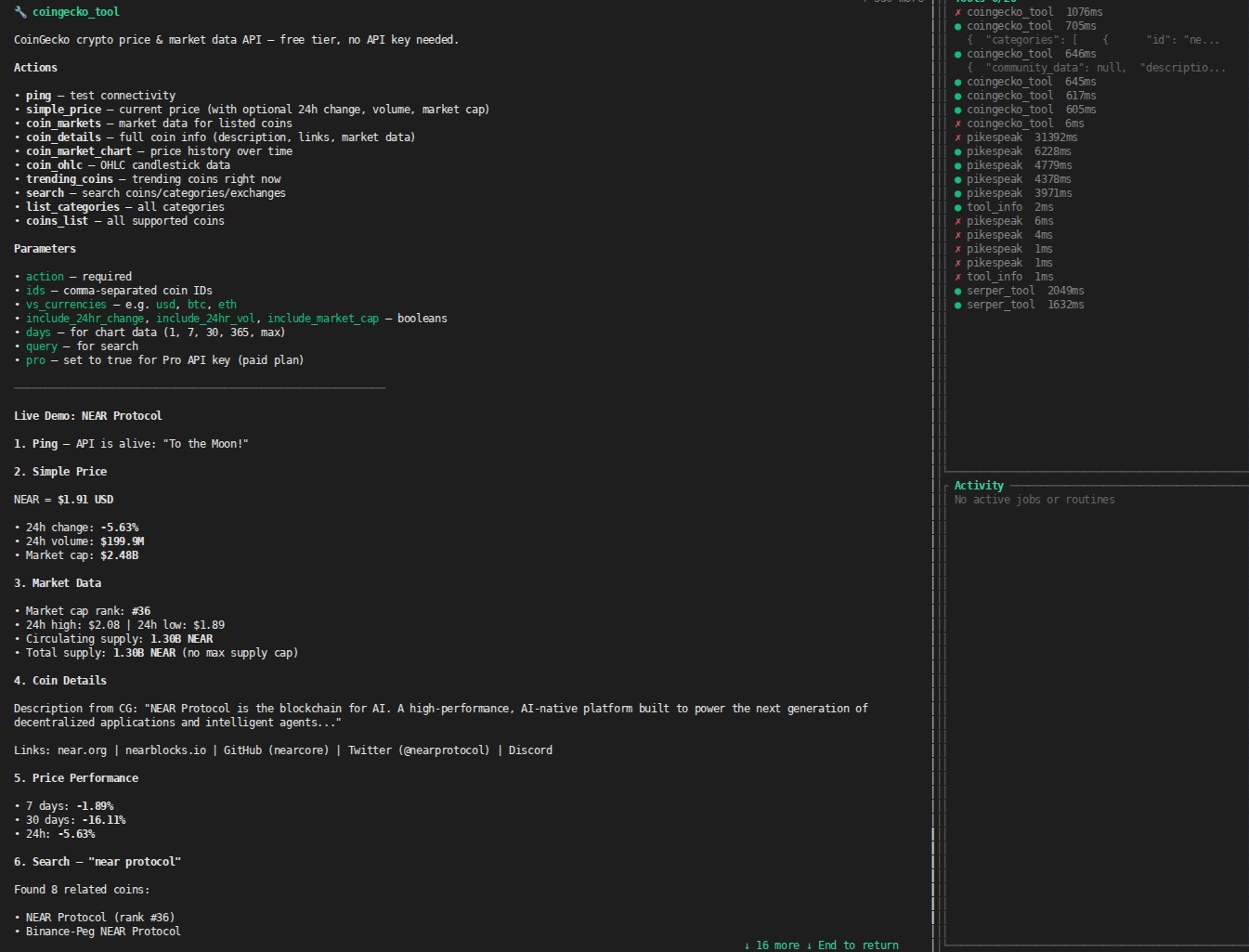Click the red X beside pikespeak 6ms
This screenshot has width=1249, height=952.
point(957,221)
